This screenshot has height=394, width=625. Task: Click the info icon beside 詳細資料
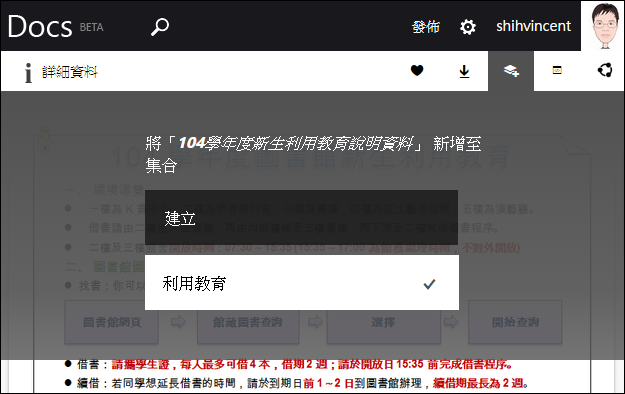(28, 73)
